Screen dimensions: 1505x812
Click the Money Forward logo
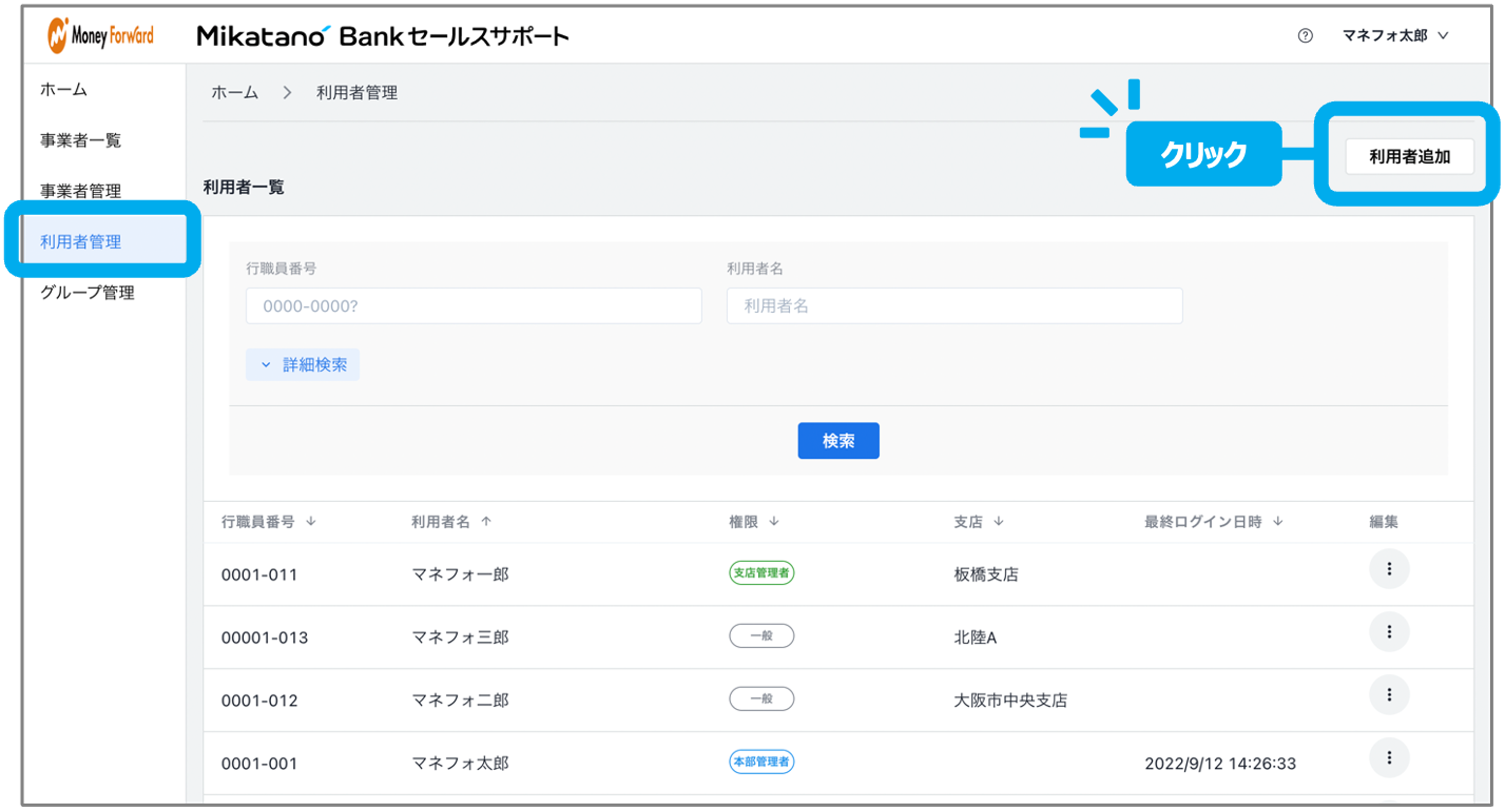[x=101, y=35]
